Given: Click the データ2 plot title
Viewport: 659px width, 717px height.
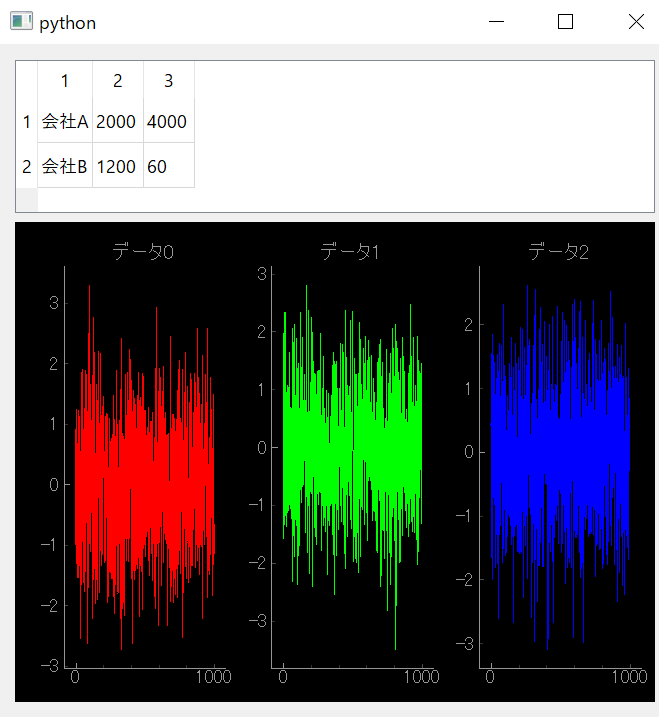Looking at the screenshot, I should [558, 252].
